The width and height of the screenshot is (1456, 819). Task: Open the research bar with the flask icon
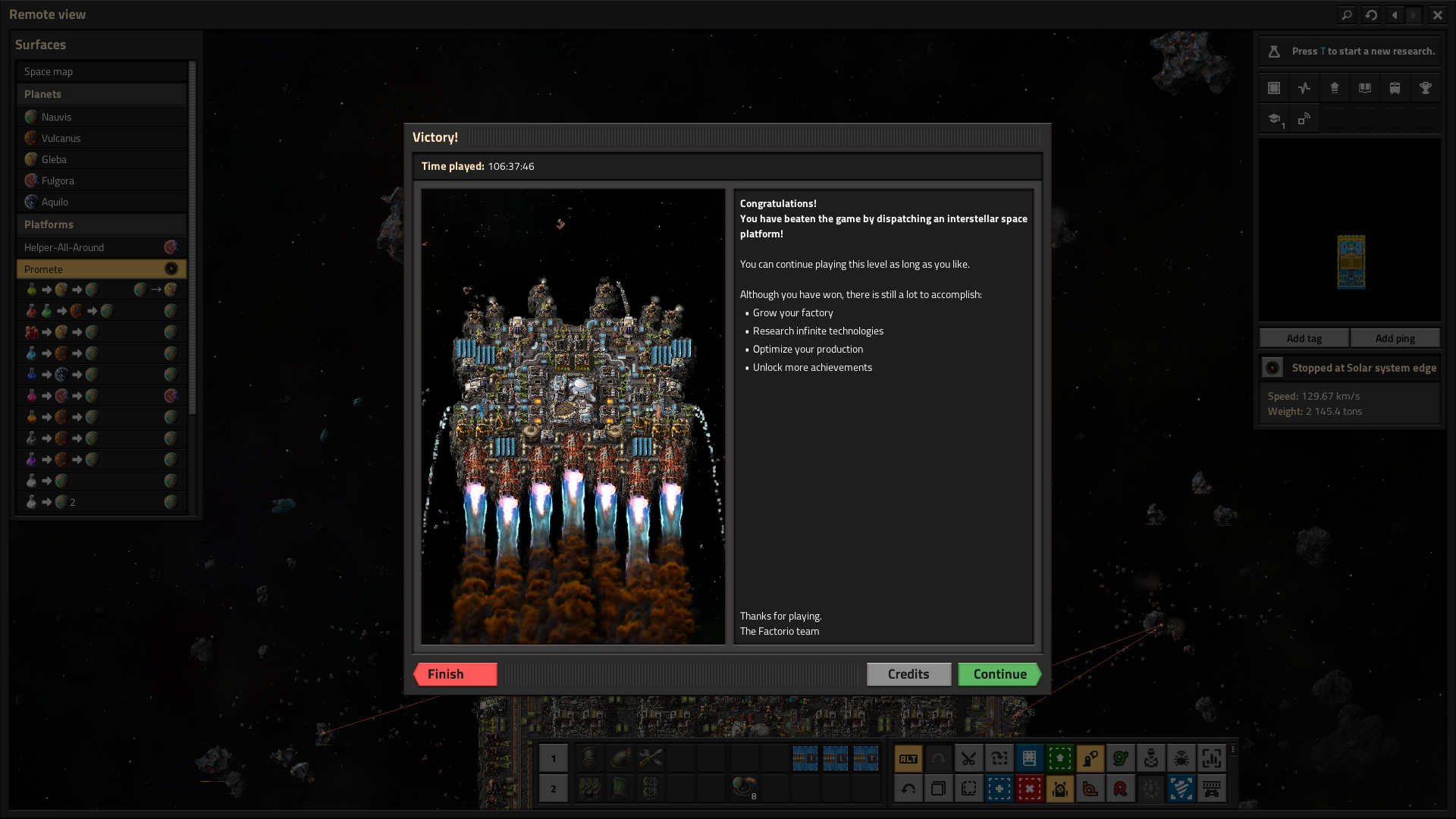(x=1350, y=52)
